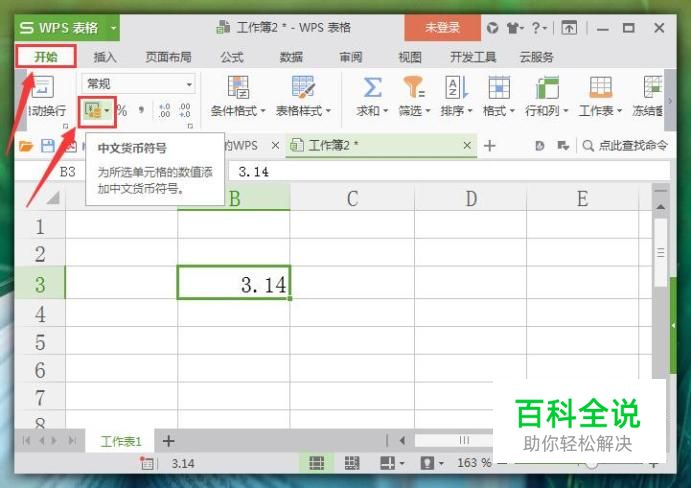This screenshot has height=488, width=691.
Task: Click the wrap text (自动换行) icon
Action: [x=43, y=87]
